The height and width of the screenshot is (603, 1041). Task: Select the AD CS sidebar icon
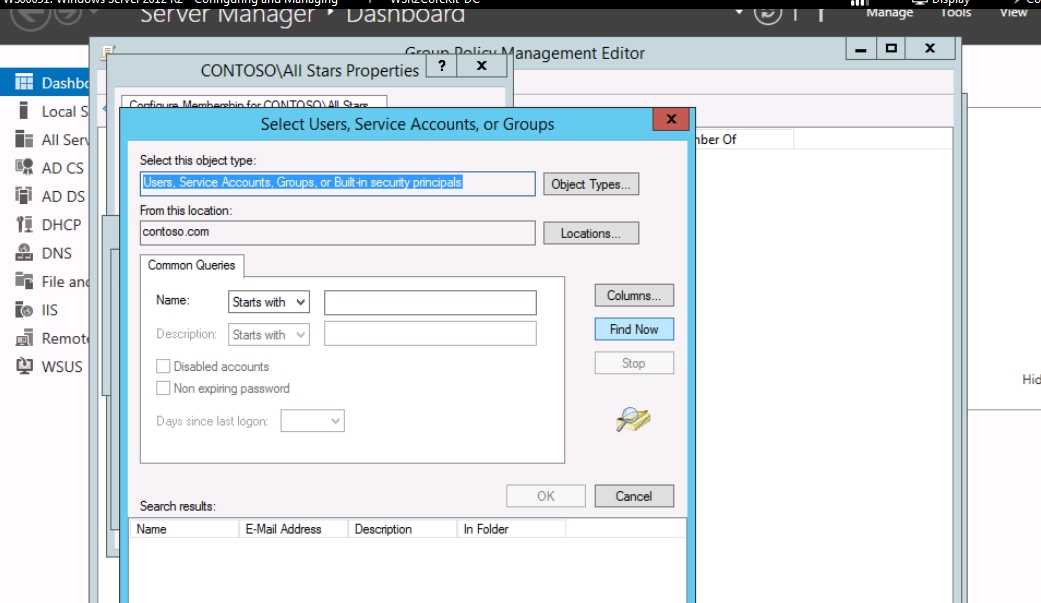(25, 168)
